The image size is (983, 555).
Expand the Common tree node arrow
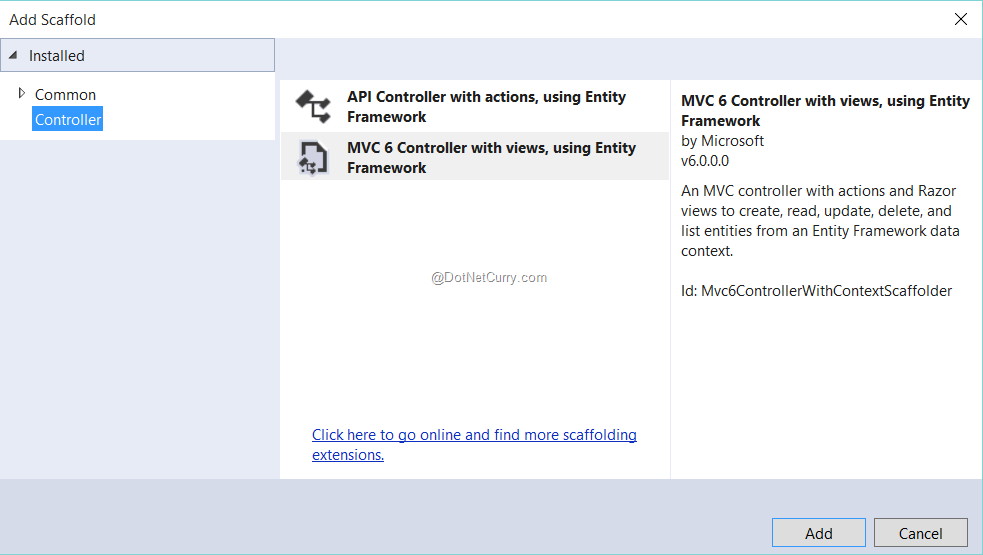(22, 93)
